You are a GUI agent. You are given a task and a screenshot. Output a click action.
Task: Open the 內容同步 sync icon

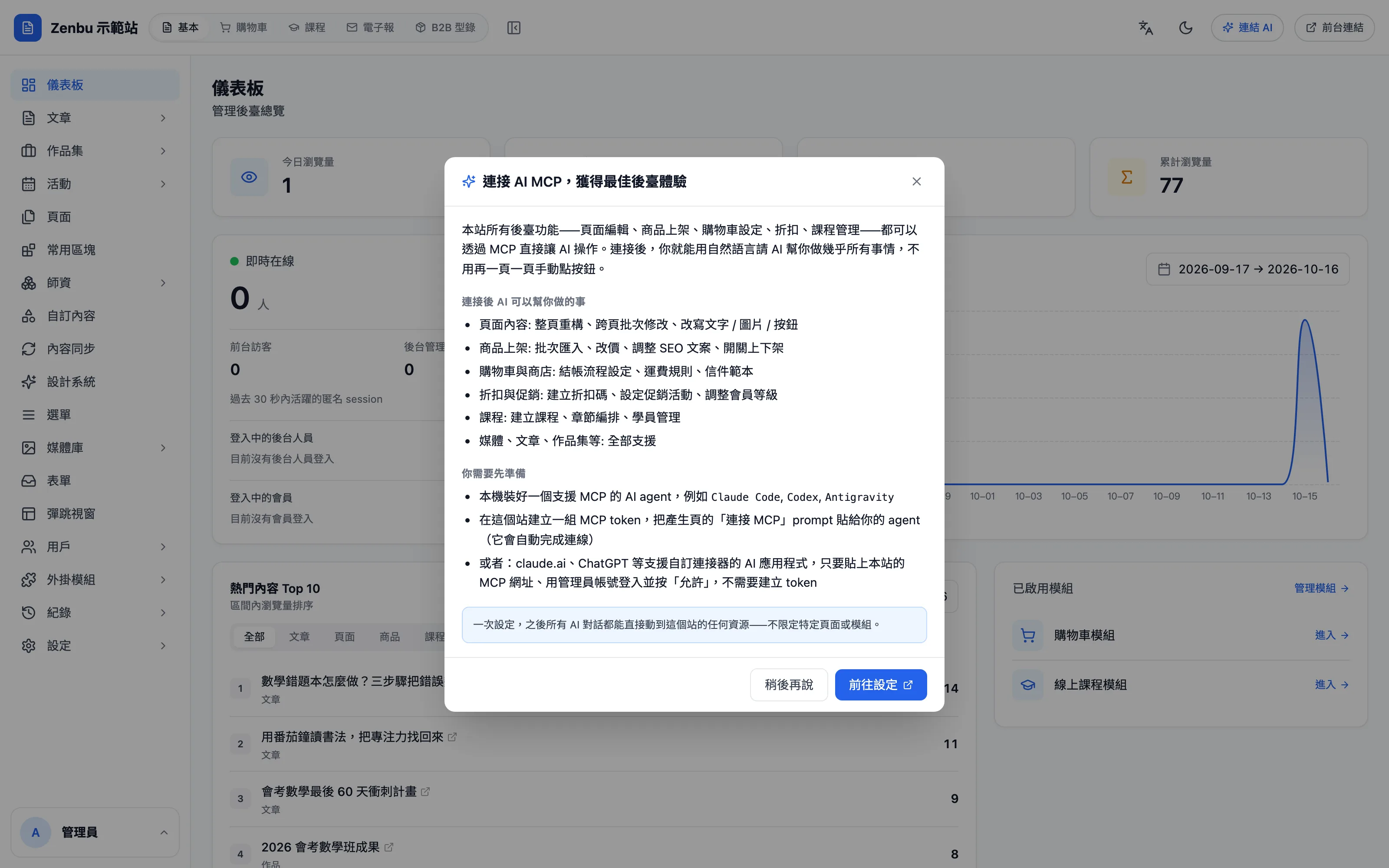click(29, 349)
